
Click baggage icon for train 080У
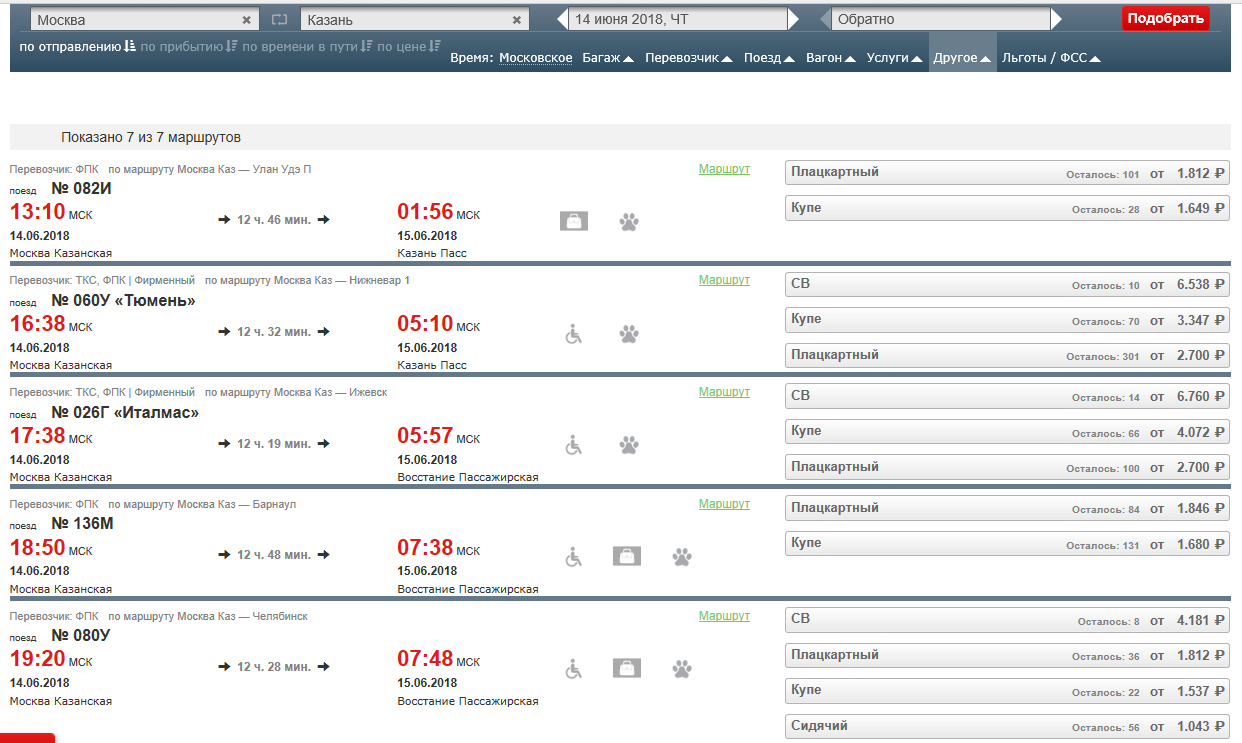coord(627,668)
